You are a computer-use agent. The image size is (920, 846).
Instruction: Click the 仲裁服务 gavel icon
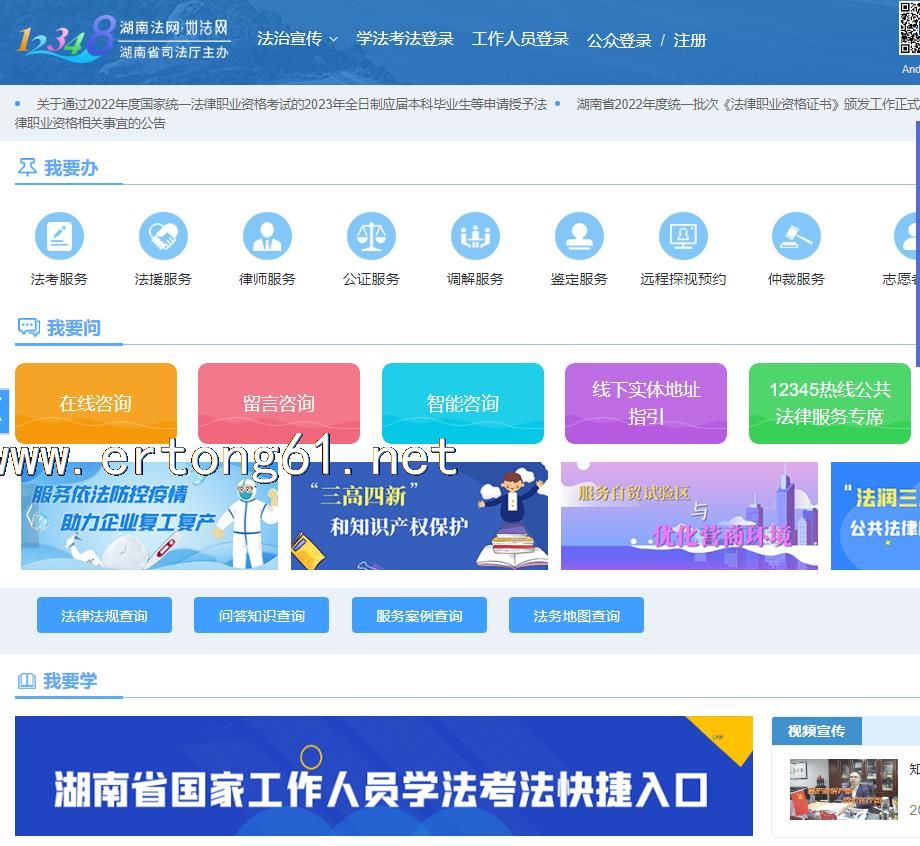point(796,237)
